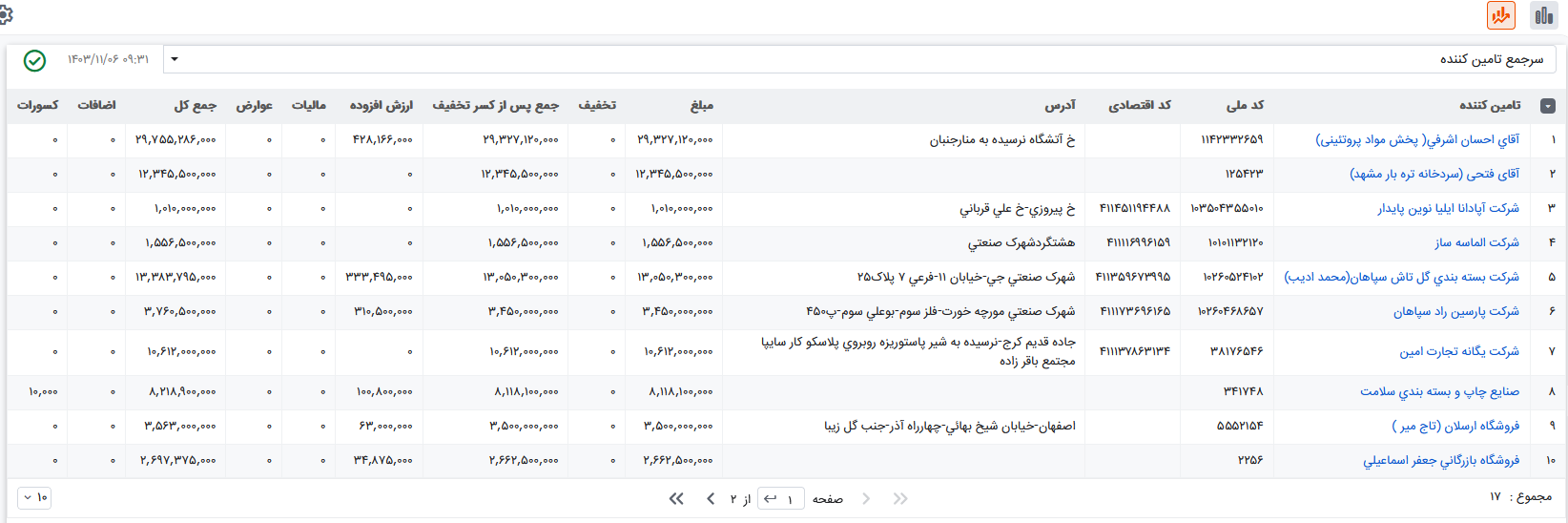Sort by 'تامین کننده' column header

pos(1489,105)
